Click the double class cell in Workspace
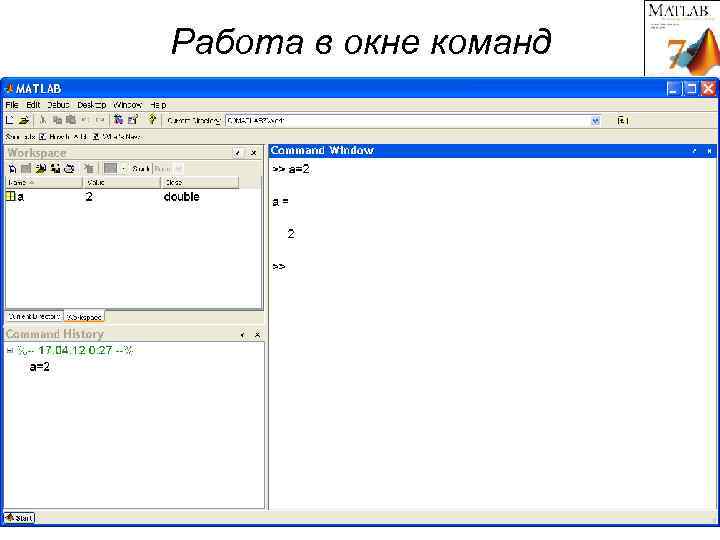The height and width of the screenshot is (540, 720). coord(181,197)
